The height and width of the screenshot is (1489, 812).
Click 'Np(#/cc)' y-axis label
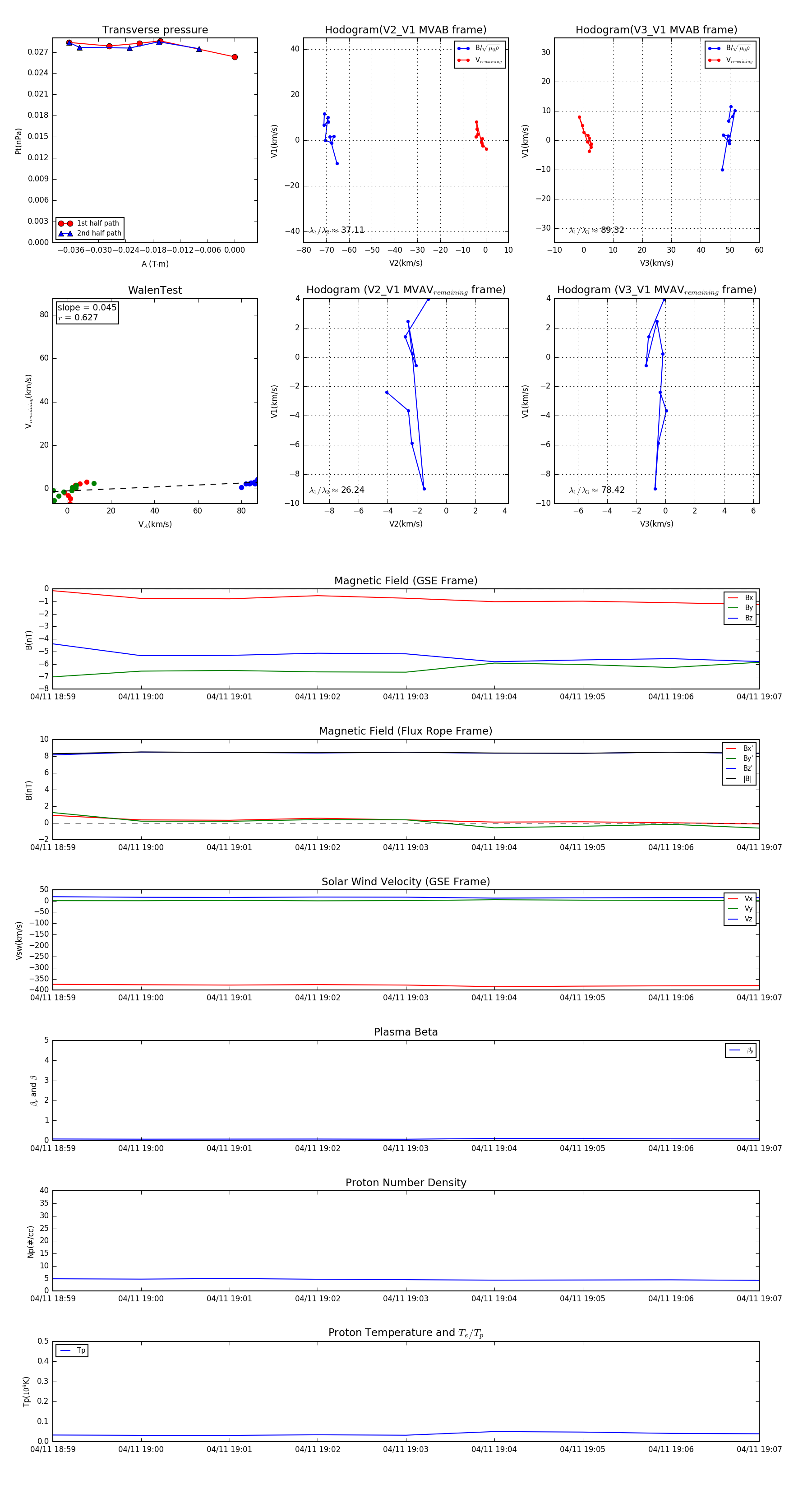coord(31,1242)
